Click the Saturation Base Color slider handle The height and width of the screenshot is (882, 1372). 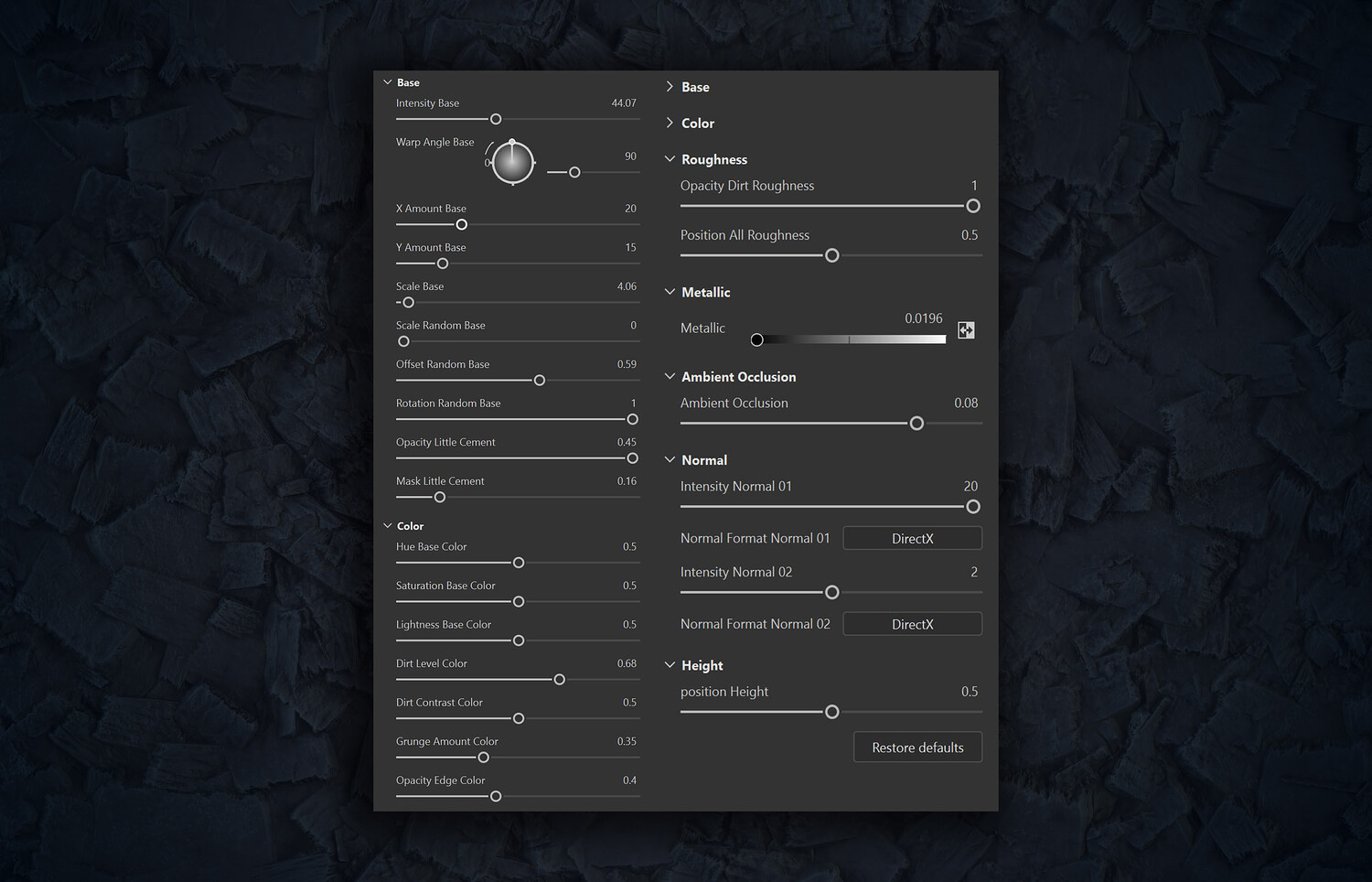pos(519,602)
